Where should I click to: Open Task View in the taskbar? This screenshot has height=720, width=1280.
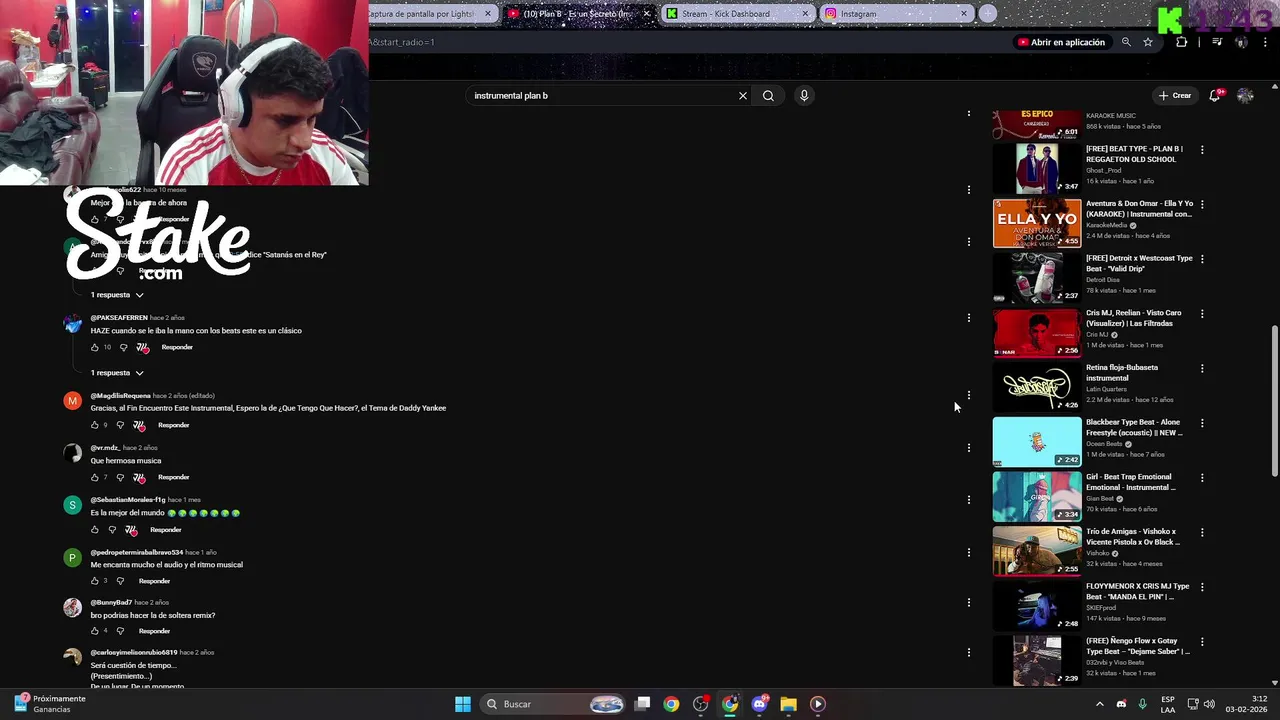coord(643,704)
